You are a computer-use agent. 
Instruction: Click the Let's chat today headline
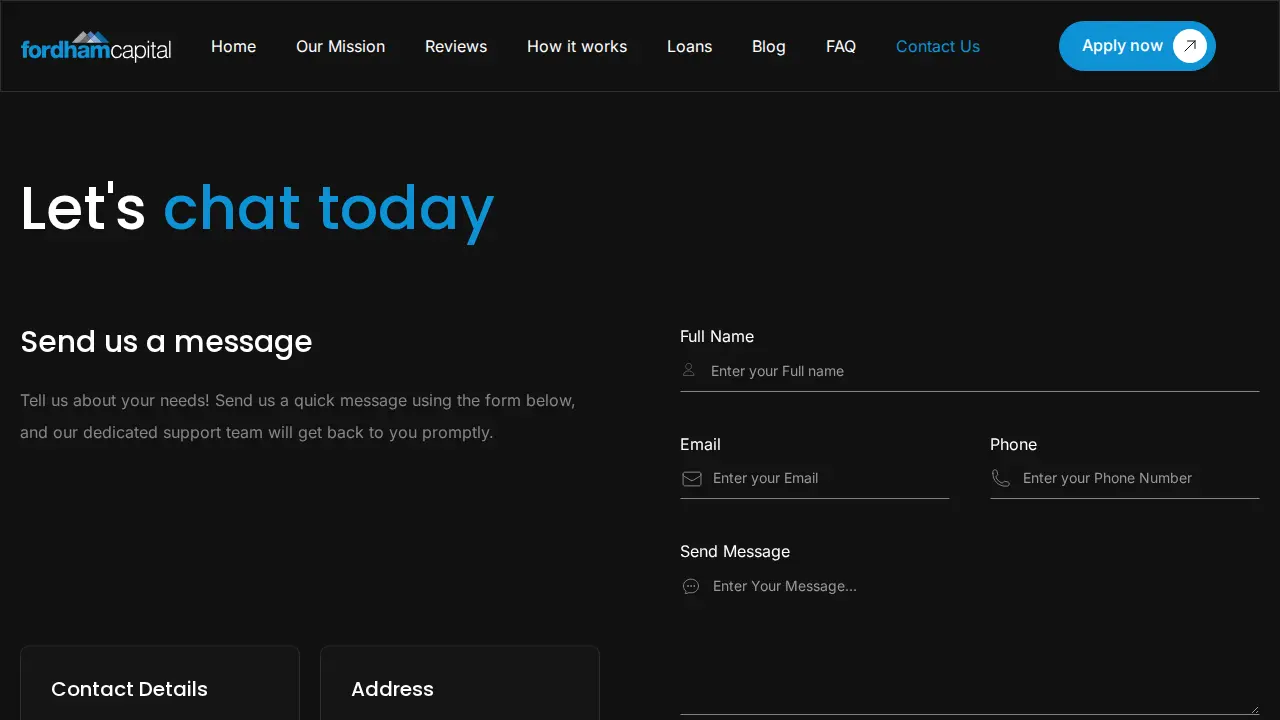(257, 209)
